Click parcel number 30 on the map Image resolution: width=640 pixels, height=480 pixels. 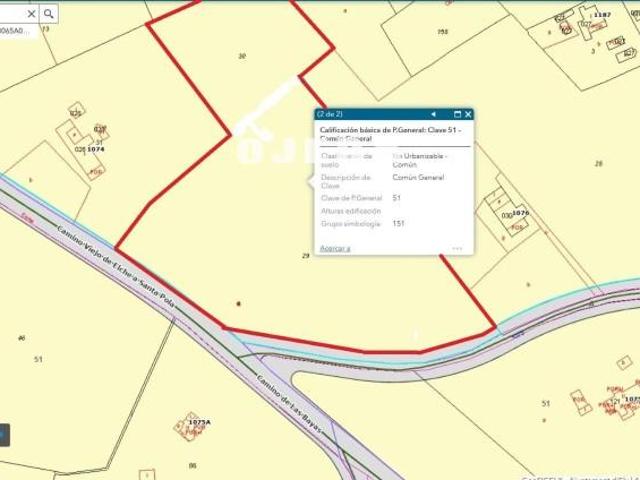(x=242, y=56)
